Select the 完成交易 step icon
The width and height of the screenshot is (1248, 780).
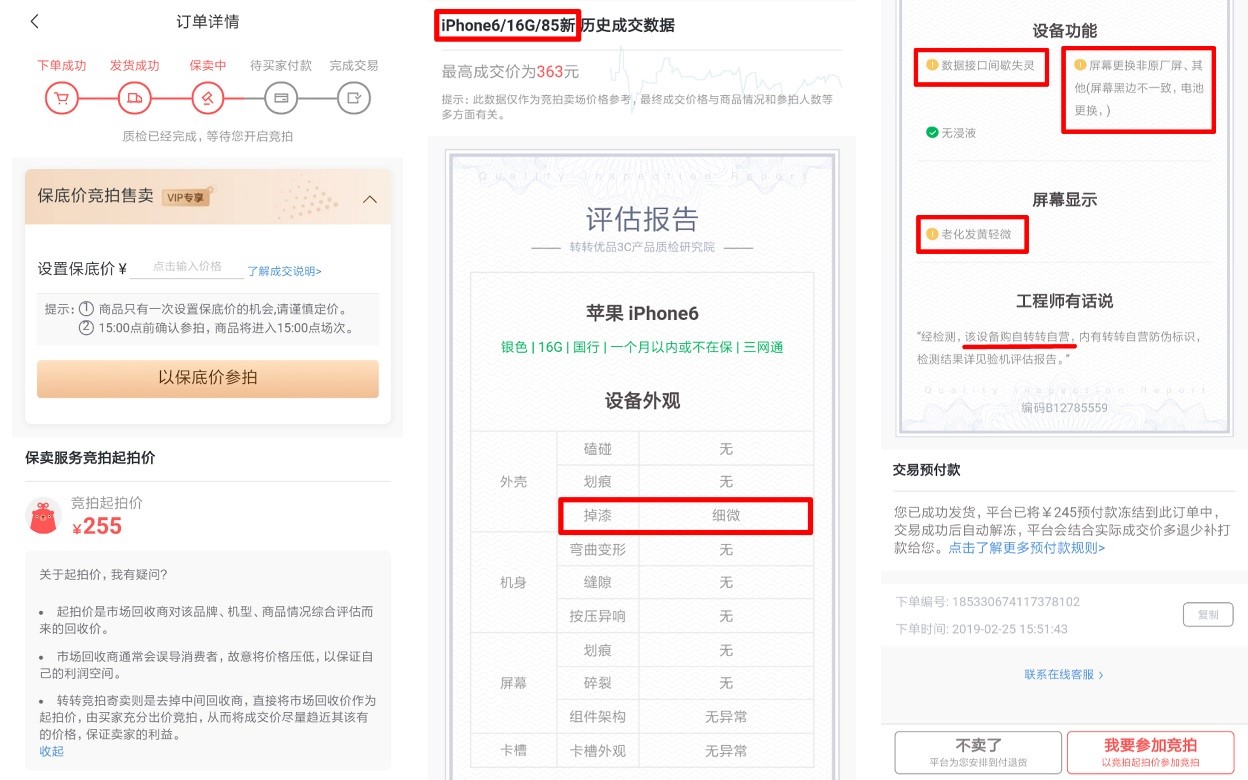[x=354, y=97]
